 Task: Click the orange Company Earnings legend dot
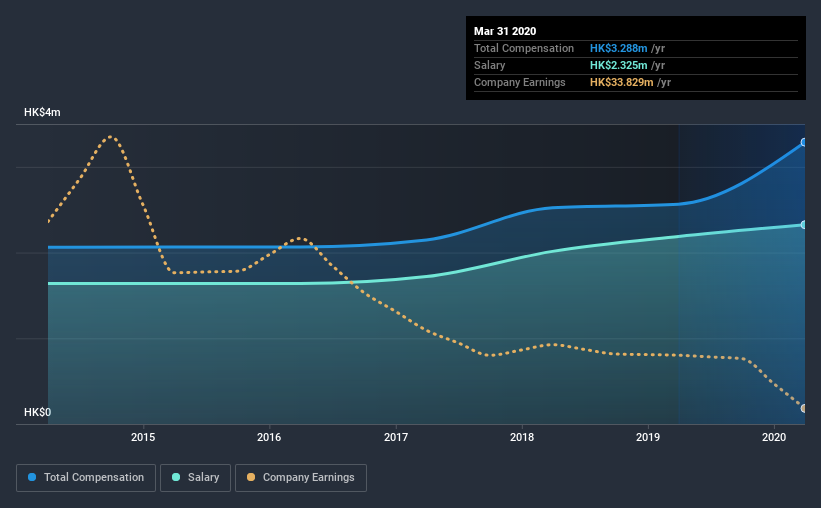pos(251,477)
